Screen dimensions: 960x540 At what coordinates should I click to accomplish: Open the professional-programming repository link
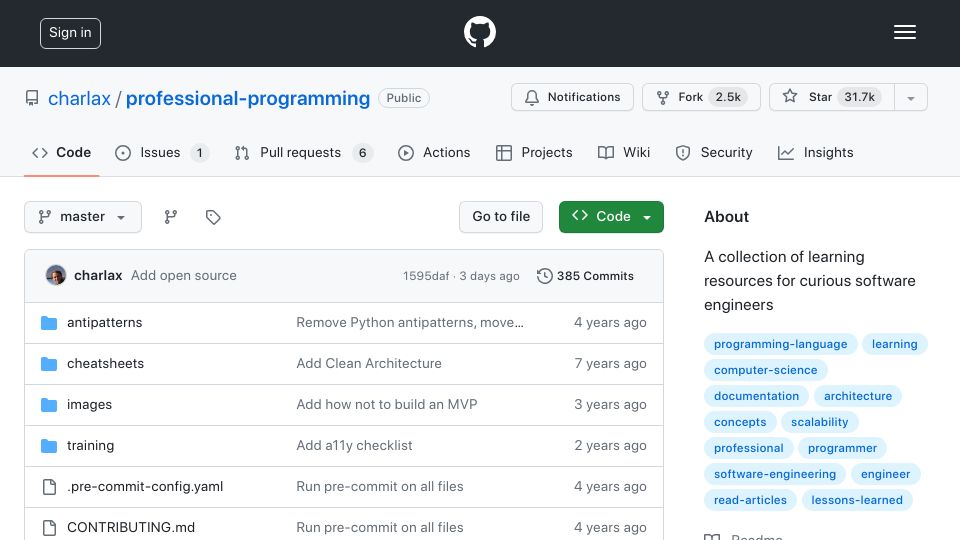(248, 98)
